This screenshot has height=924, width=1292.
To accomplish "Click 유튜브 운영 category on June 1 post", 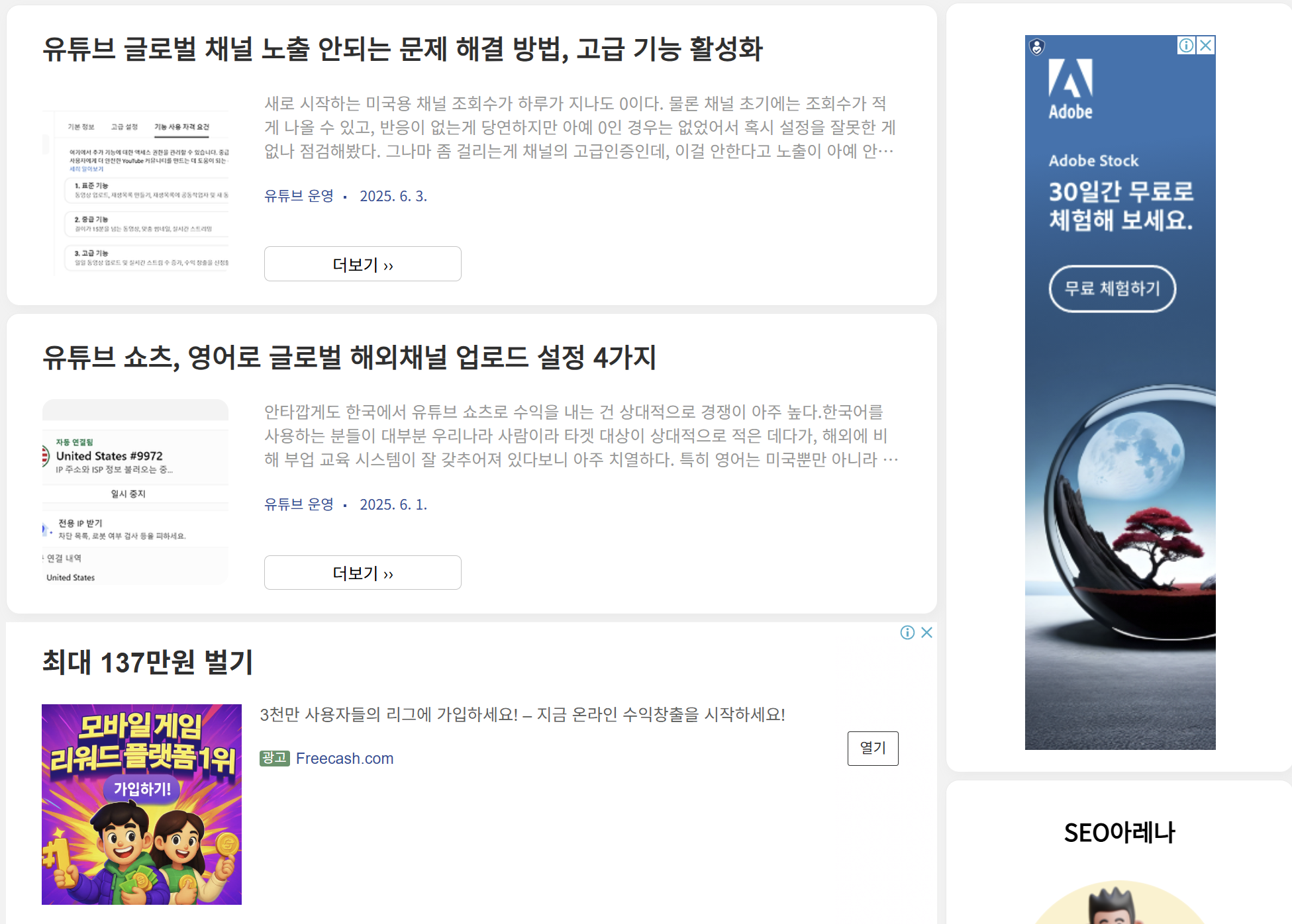I will (x=299, y=504).
